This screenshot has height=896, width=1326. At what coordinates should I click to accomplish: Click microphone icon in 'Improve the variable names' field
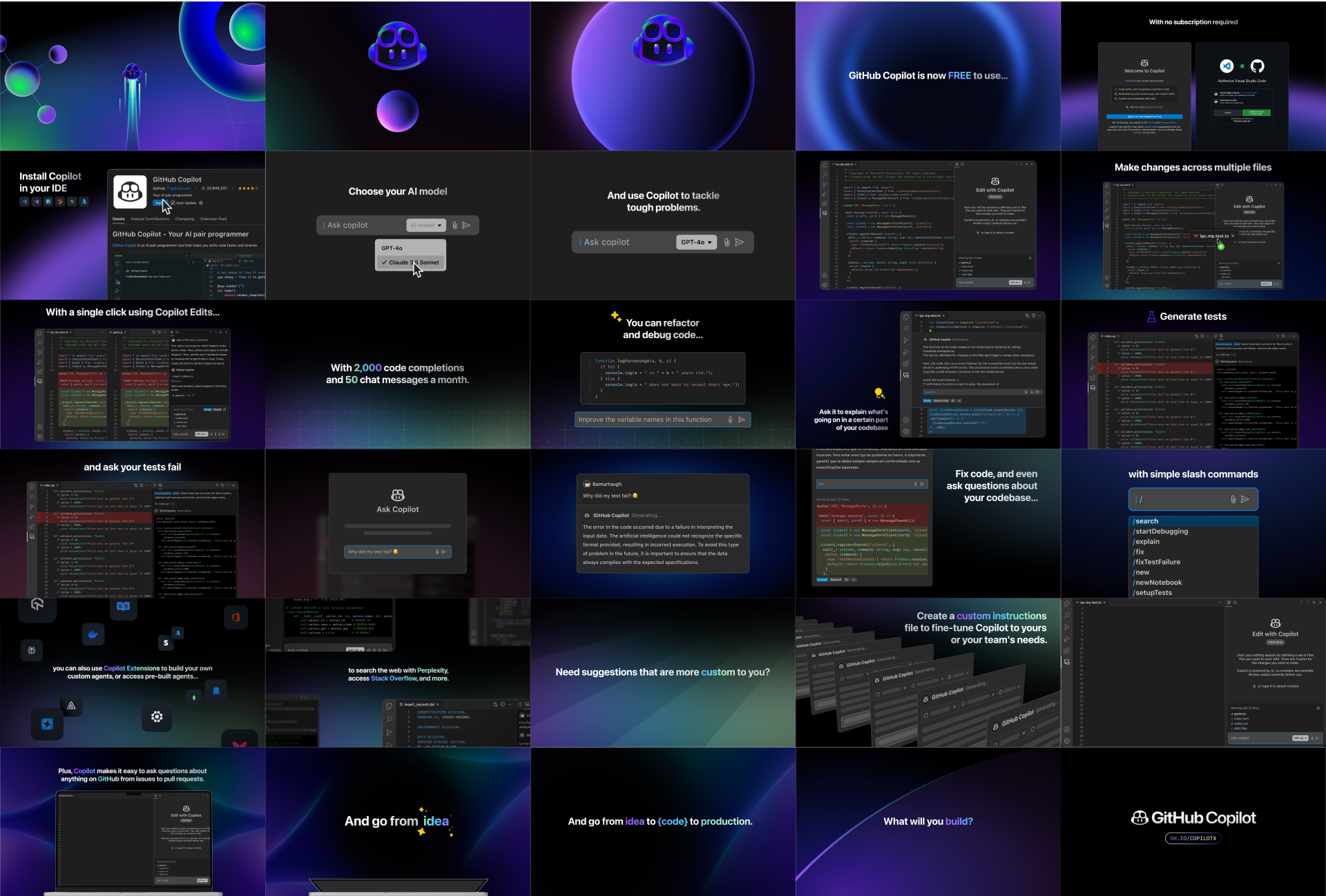pos(730,420)
